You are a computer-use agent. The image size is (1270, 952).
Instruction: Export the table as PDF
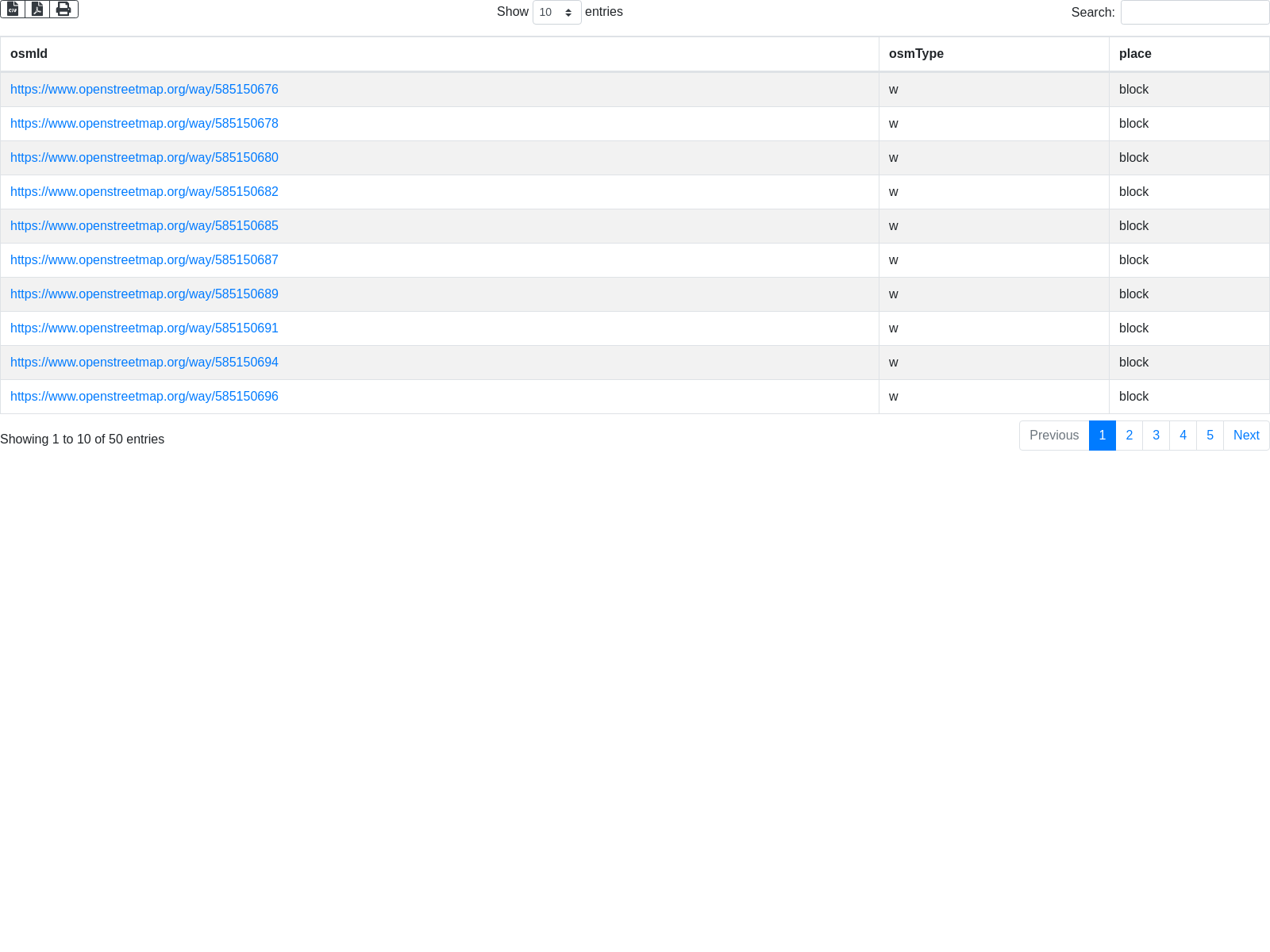click(37, 9)
